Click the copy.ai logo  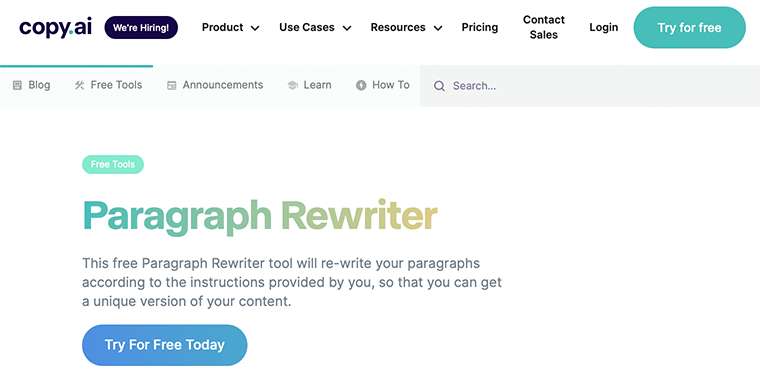coord(55,27)
